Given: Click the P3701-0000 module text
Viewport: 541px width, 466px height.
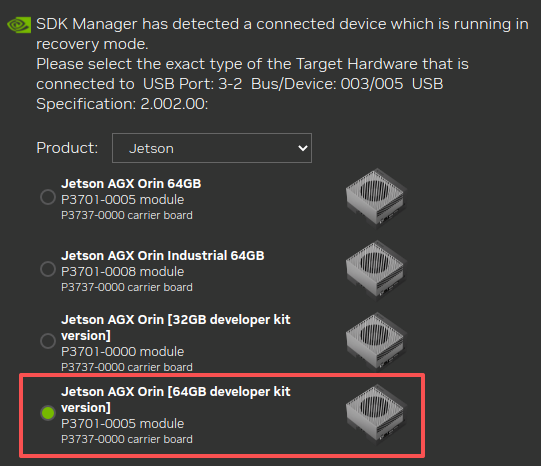Looking at the screenshot, I should [122, 352].
